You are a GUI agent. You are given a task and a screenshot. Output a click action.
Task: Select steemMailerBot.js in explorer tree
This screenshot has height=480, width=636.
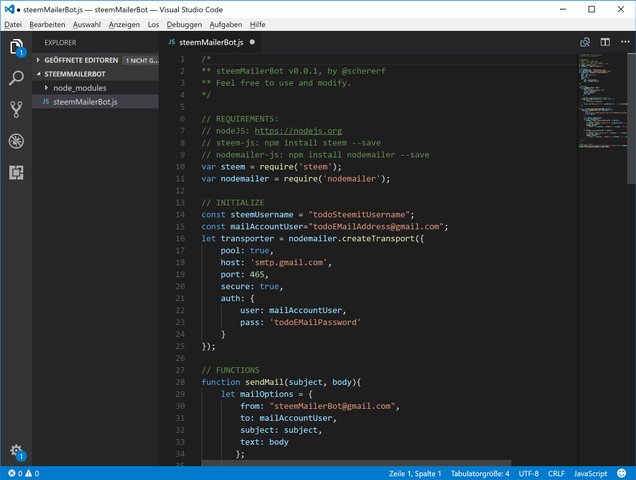pyautogui.click(x=95, y=102)
